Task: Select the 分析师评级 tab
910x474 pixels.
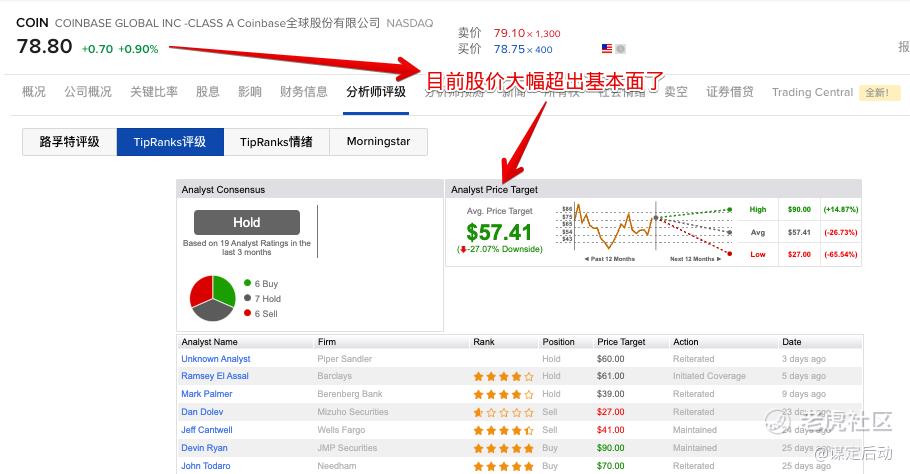Action: 376,92
